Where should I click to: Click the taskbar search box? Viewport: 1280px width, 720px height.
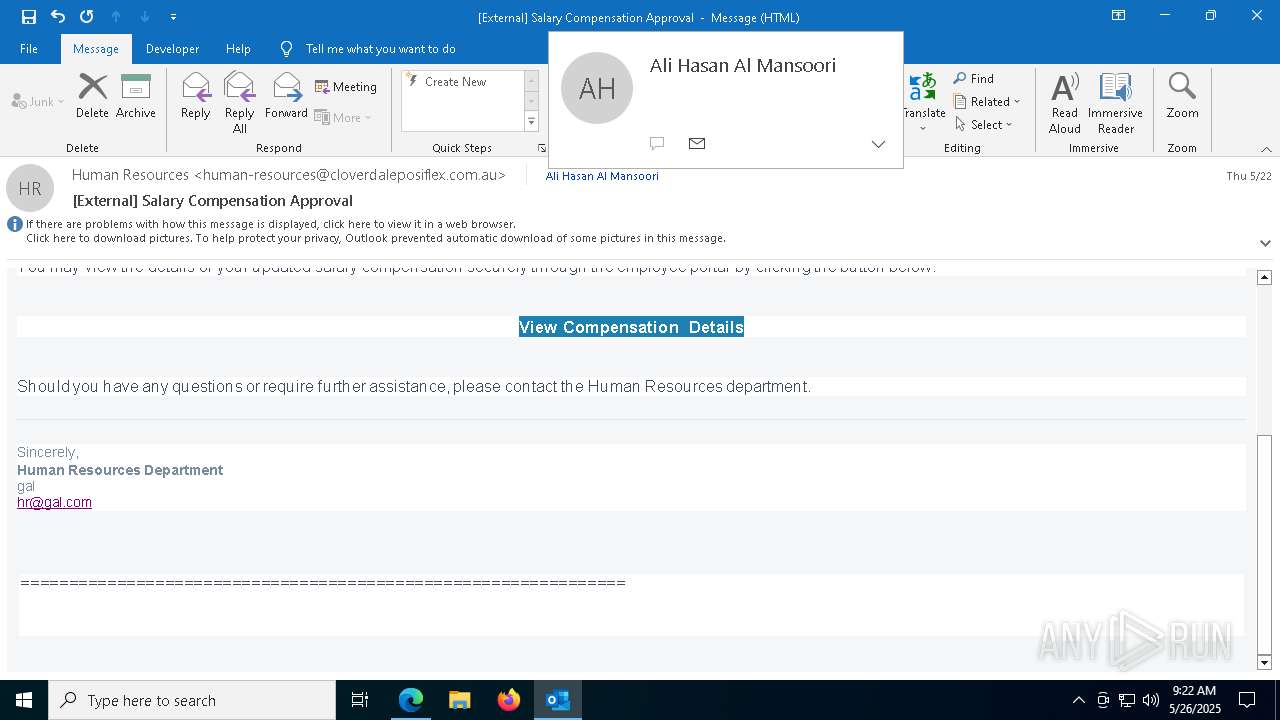point(192,700)
